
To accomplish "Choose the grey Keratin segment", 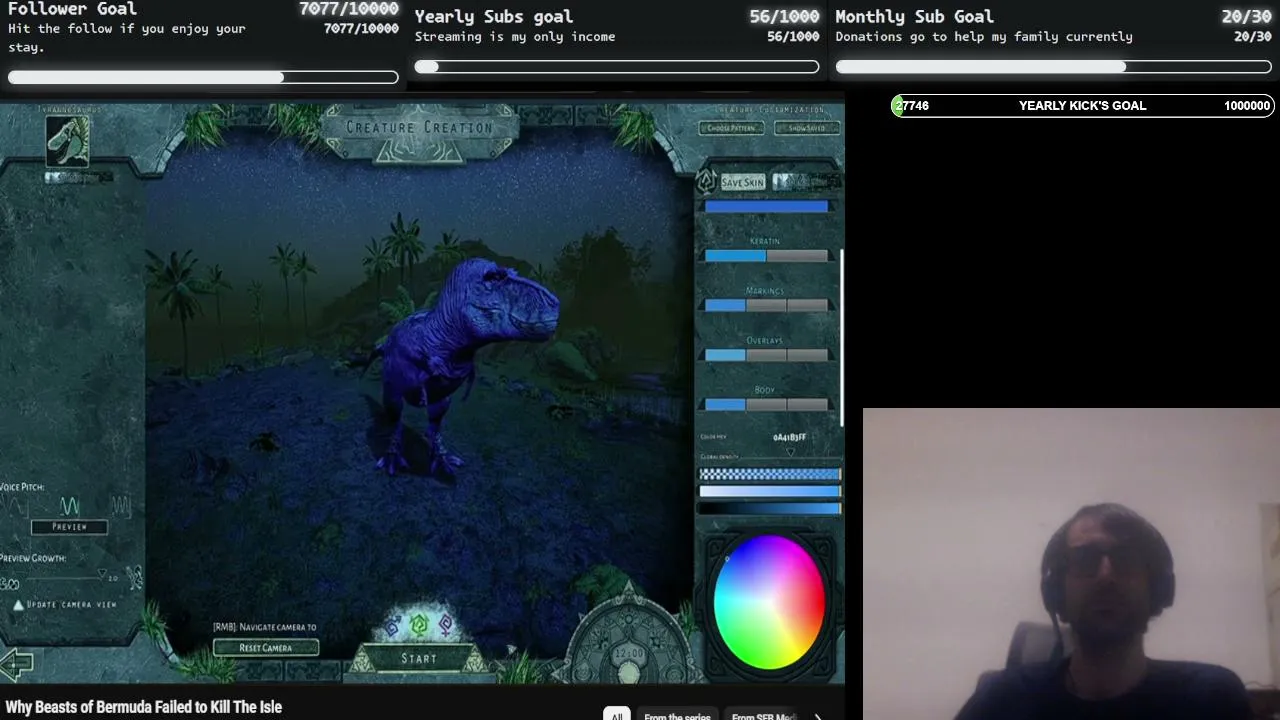I will [x=798, y=256].
